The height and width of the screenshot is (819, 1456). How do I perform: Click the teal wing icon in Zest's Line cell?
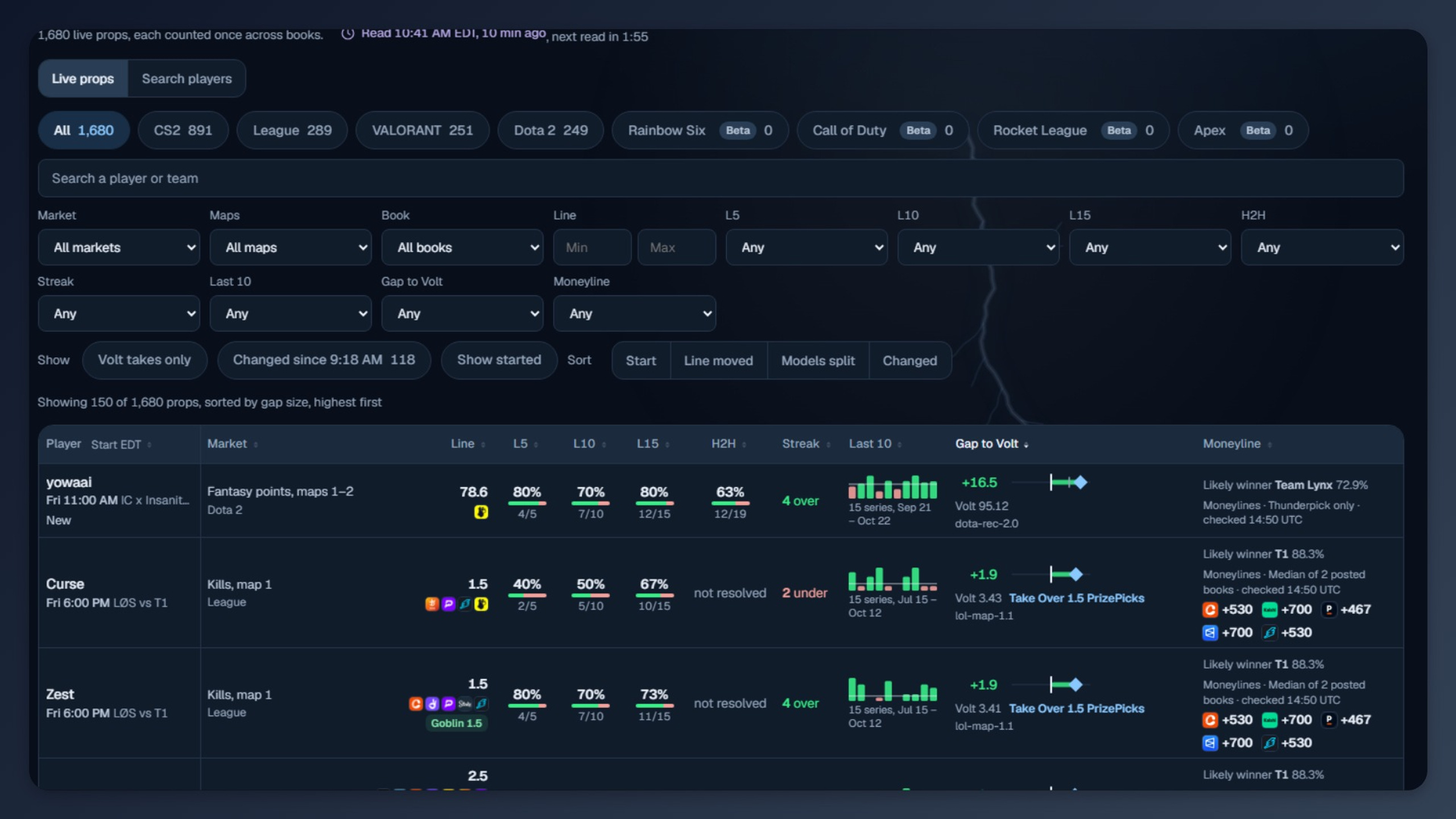click(481, 704)
